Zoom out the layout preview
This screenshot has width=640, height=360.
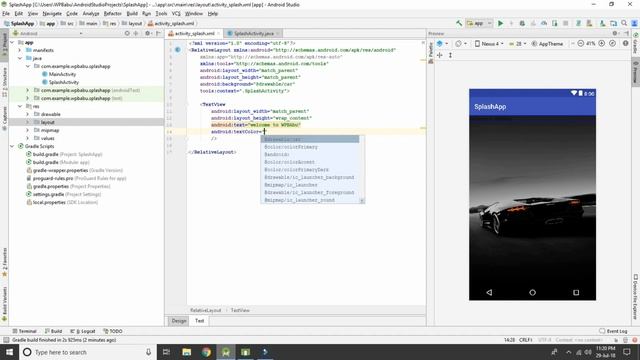pyautogui.click(x=580, y=43)
